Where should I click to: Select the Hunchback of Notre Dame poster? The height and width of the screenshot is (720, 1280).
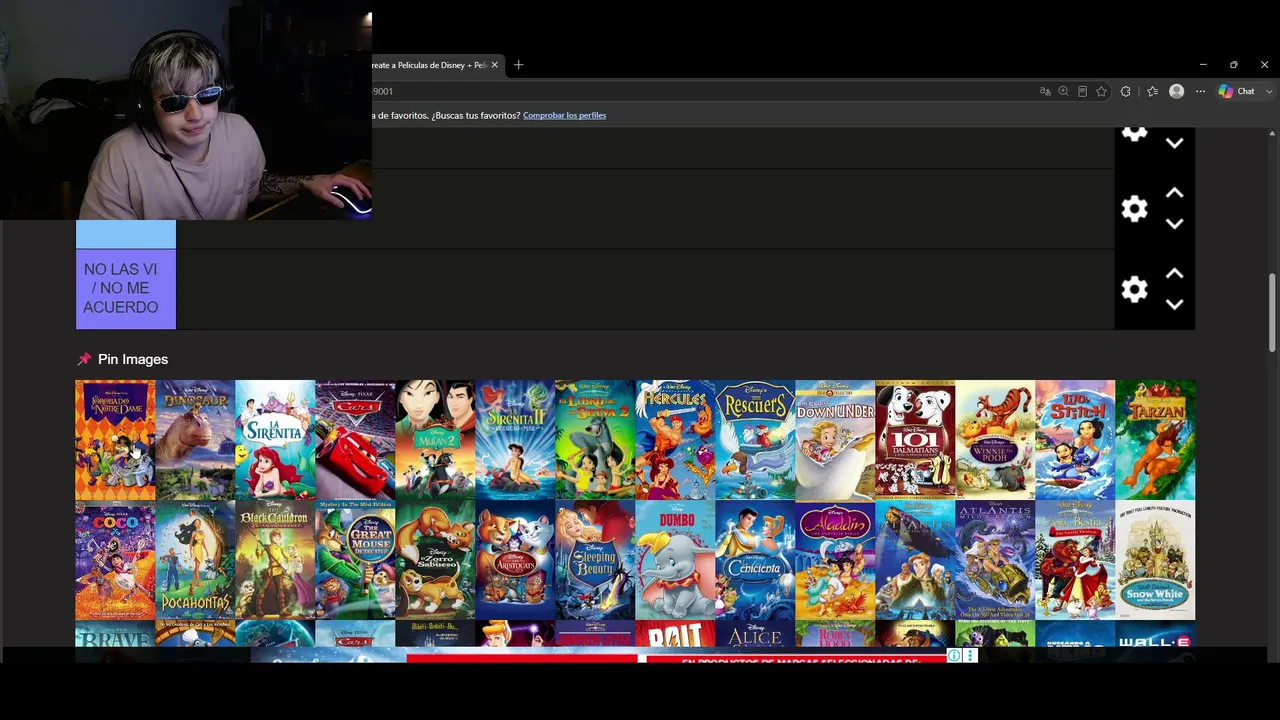pos(115,440)
